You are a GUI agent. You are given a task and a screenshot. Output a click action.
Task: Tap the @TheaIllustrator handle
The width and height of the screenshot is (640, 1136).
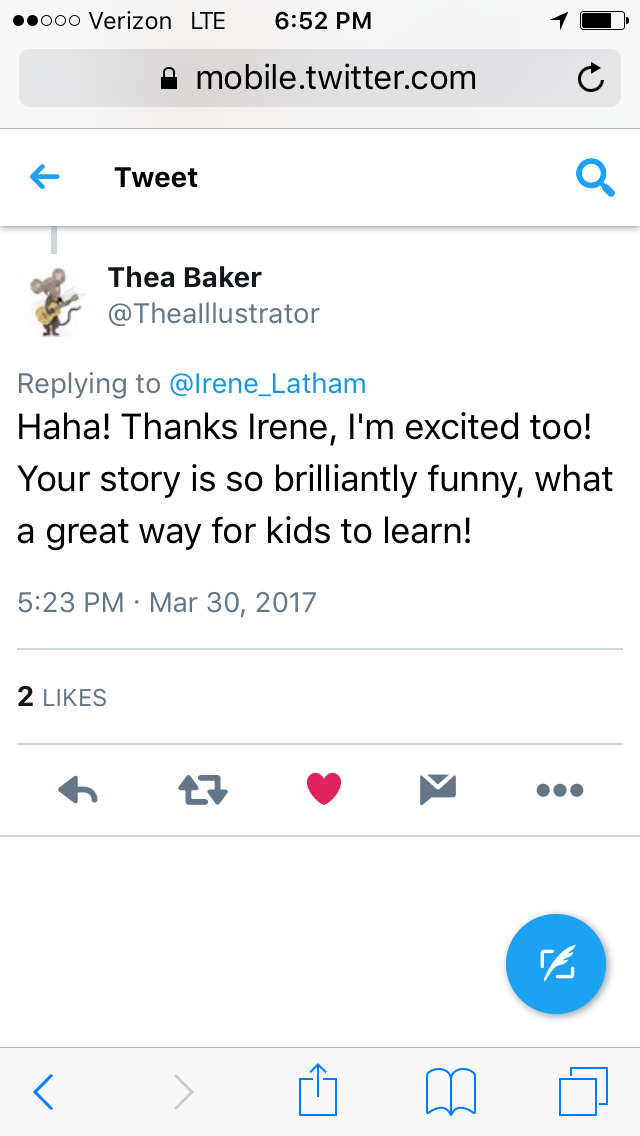pyautogui.click(x=214, y=314)
